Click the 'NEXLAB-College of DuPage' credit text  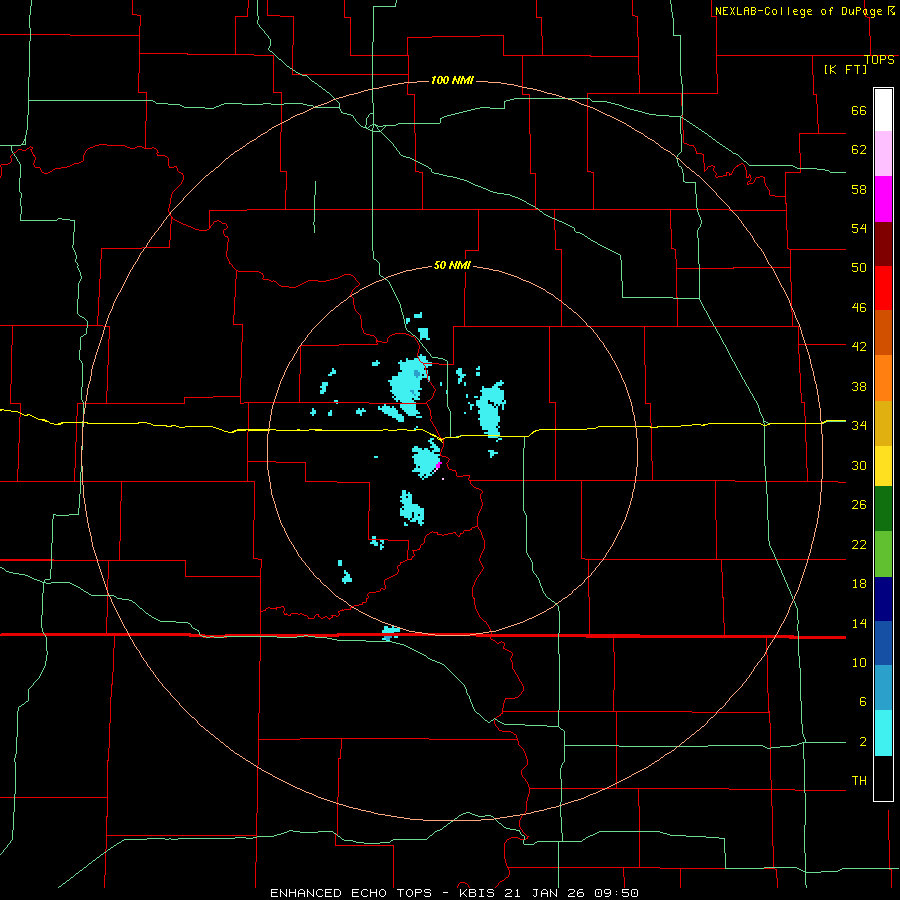tap(798, 11)
